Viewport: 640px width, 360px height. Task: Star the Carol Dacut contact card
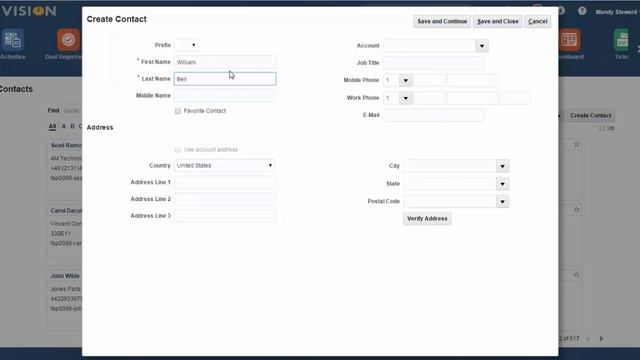click(x=576, y=209)
